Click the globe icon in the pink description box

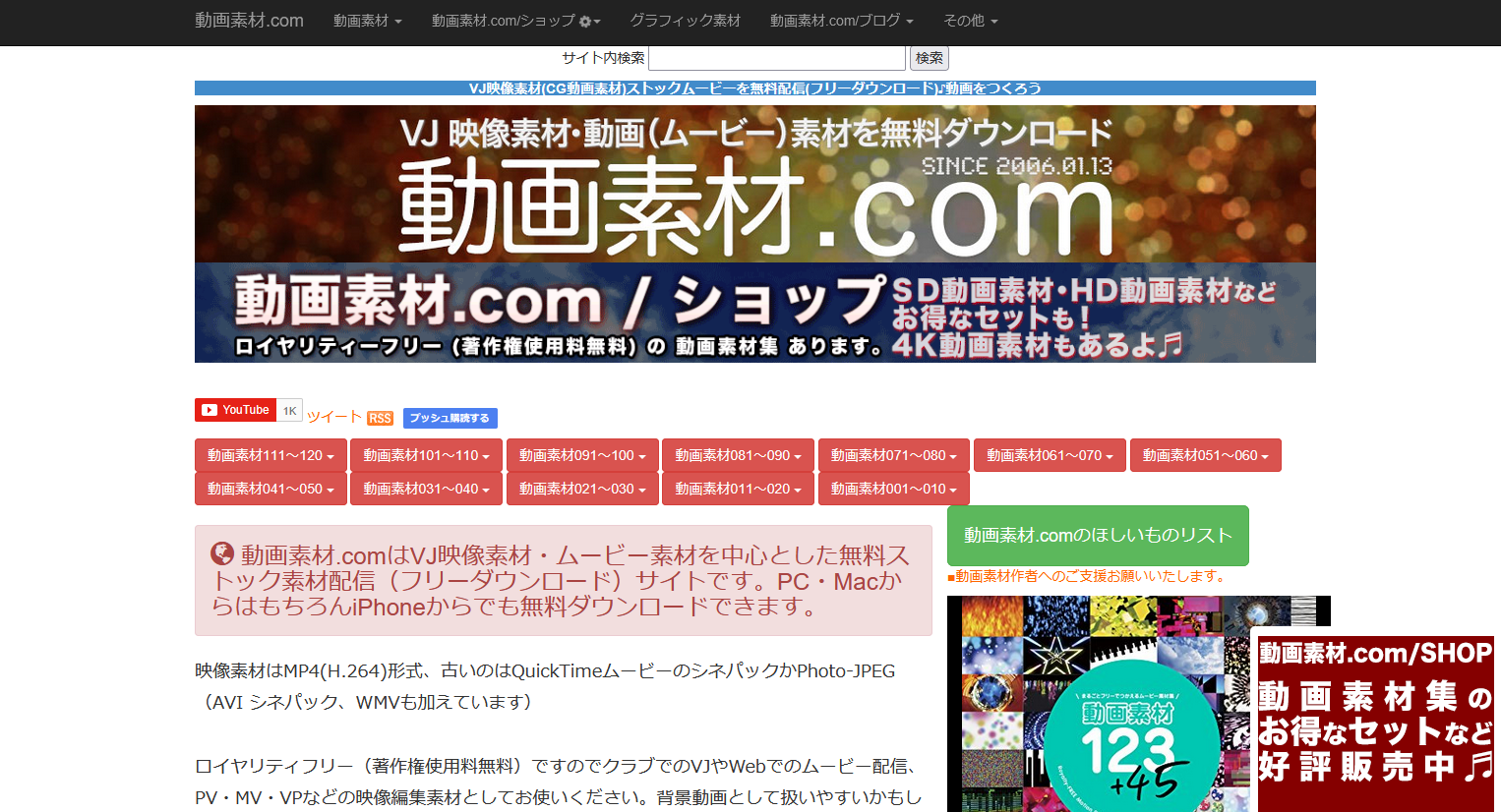222,552
